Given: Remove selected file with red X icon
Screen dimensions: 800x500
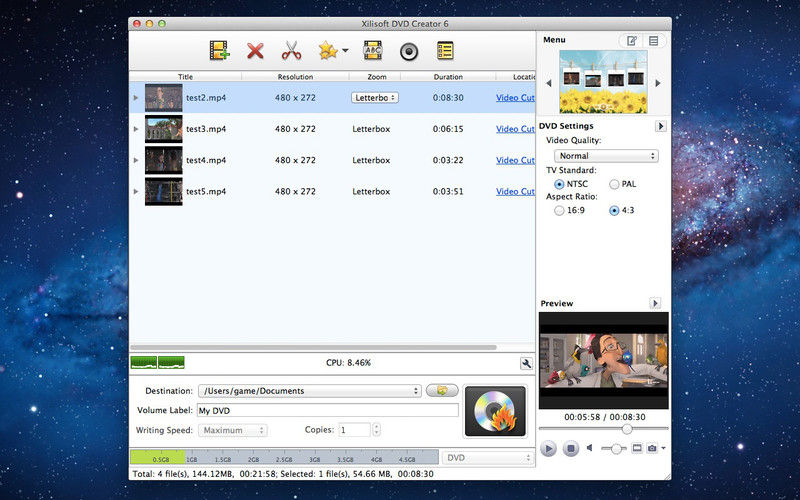Looking at the screenshot, I should (255, 51).
